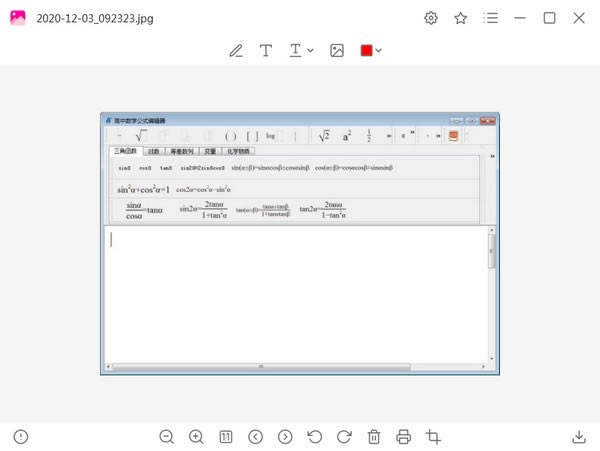Click file name 2020-12-03_092323.jpg
Screen dimensions: 600x451
coord(95,18)
